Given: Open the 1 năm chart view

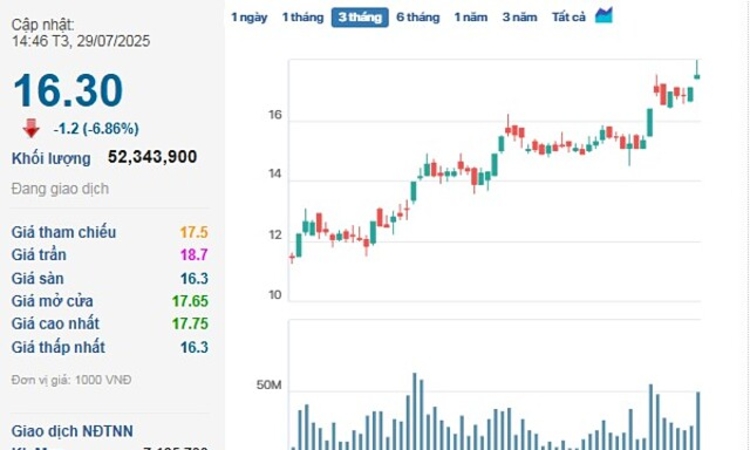Looking at the screenshot, I should point(471,17).
